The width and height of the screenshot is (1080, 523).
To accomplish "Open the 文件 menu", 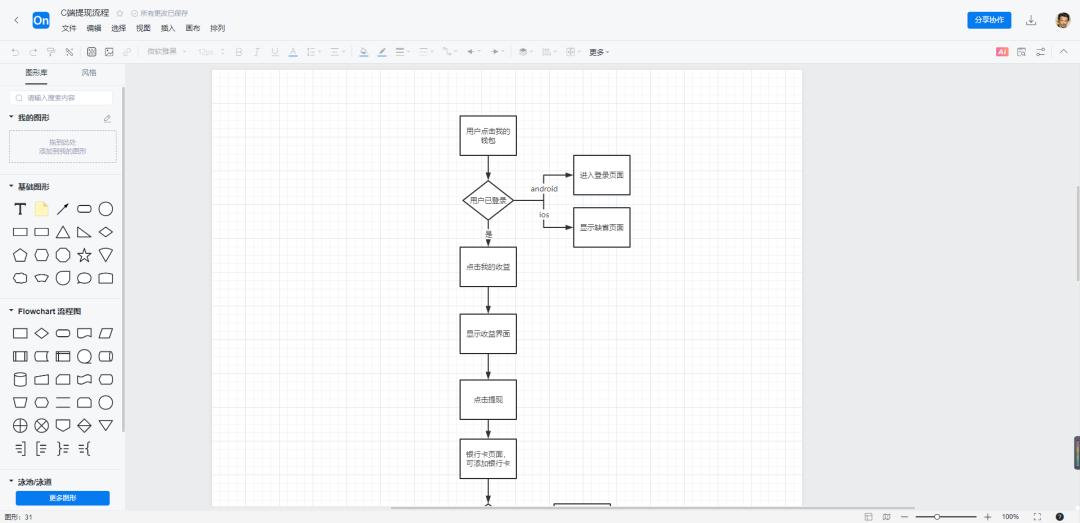I will pos(69,28).
